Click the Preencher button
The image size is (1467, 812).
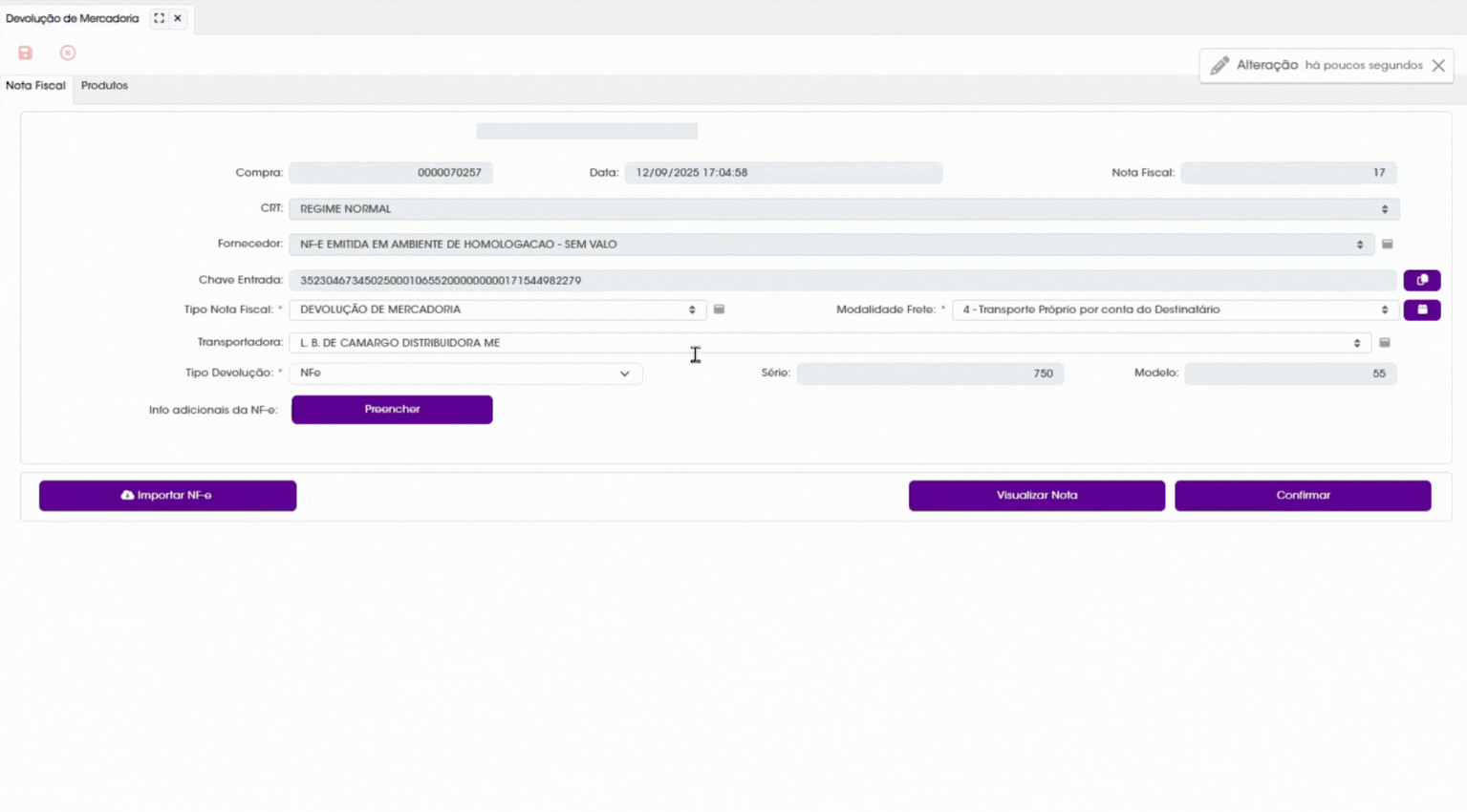click(x=392, y=410)
